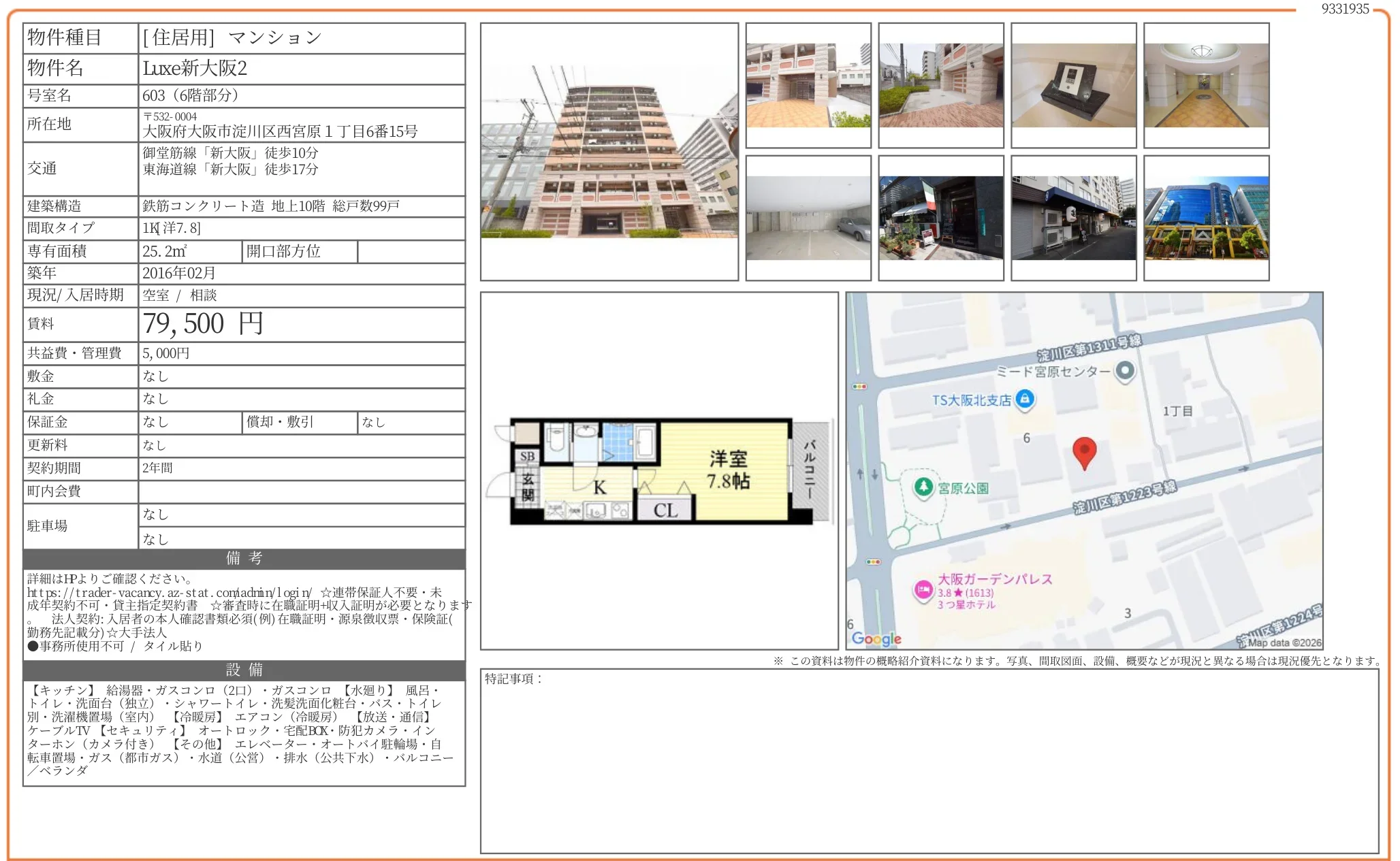
Task: Click the Luxe新大阪2 property name
Action: 195,68
